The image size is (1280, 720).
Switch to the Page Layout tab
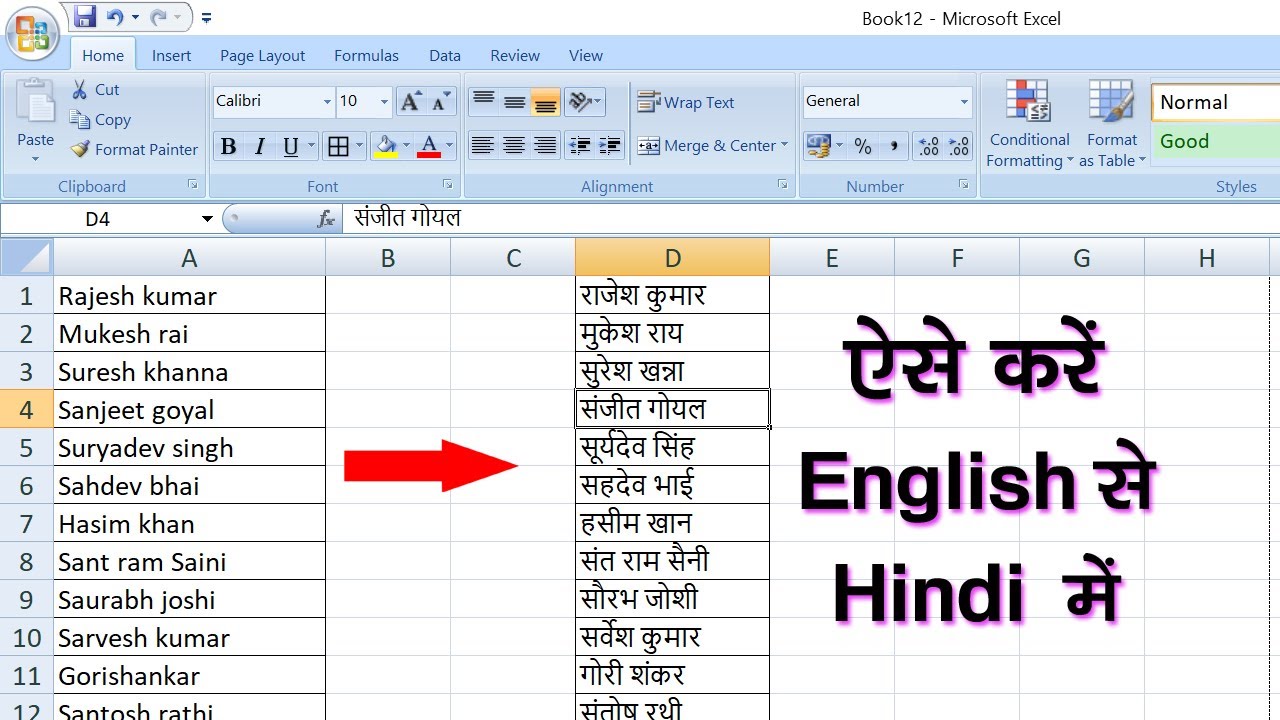tap(262, 56)
